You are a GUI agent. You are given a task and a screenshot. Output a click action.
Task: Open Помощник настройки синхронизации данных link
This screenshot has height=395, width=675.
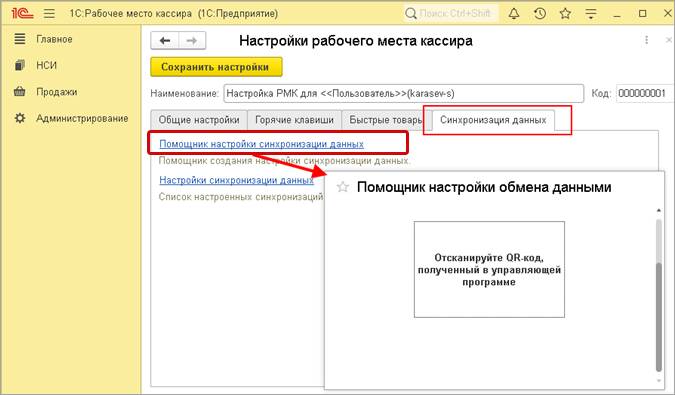point(261,144)
